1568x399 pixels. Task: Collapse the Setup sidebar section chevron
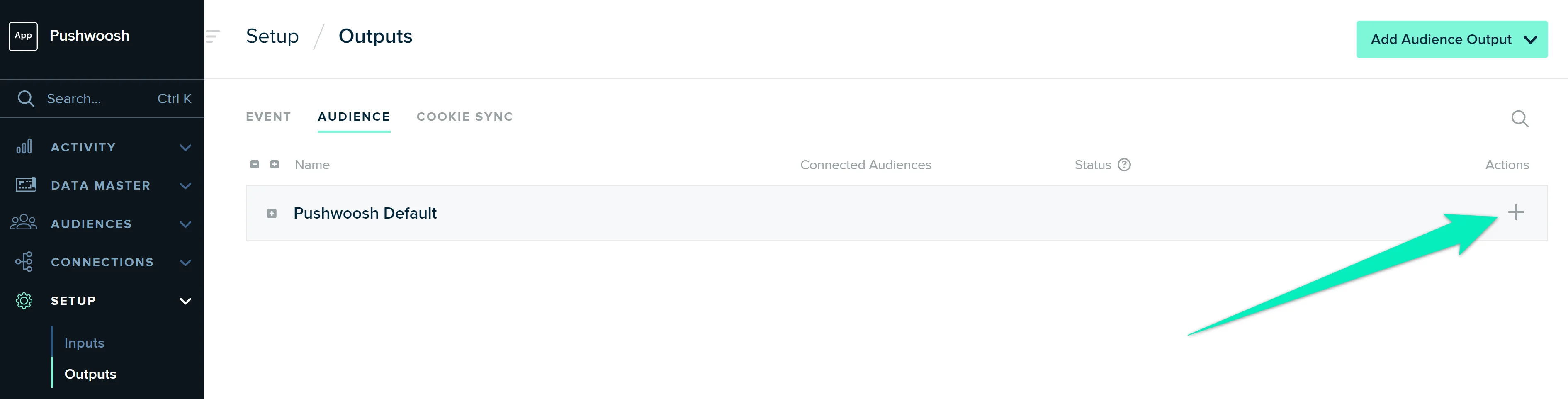point(186,301)
